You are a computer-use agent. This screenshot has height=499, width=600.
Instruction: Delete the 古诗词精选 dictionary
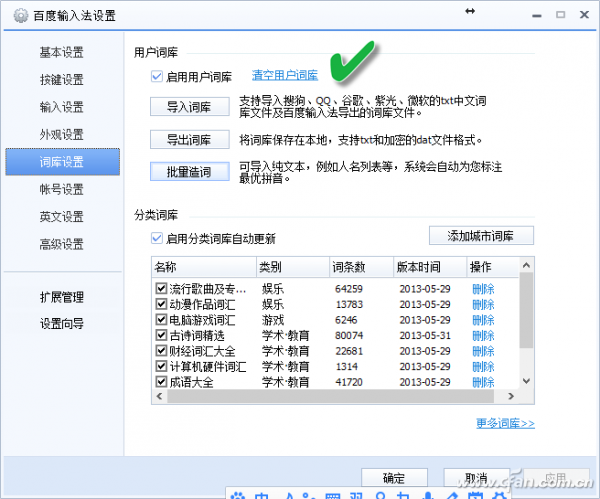pyautogui.click(x=483, y=336)
